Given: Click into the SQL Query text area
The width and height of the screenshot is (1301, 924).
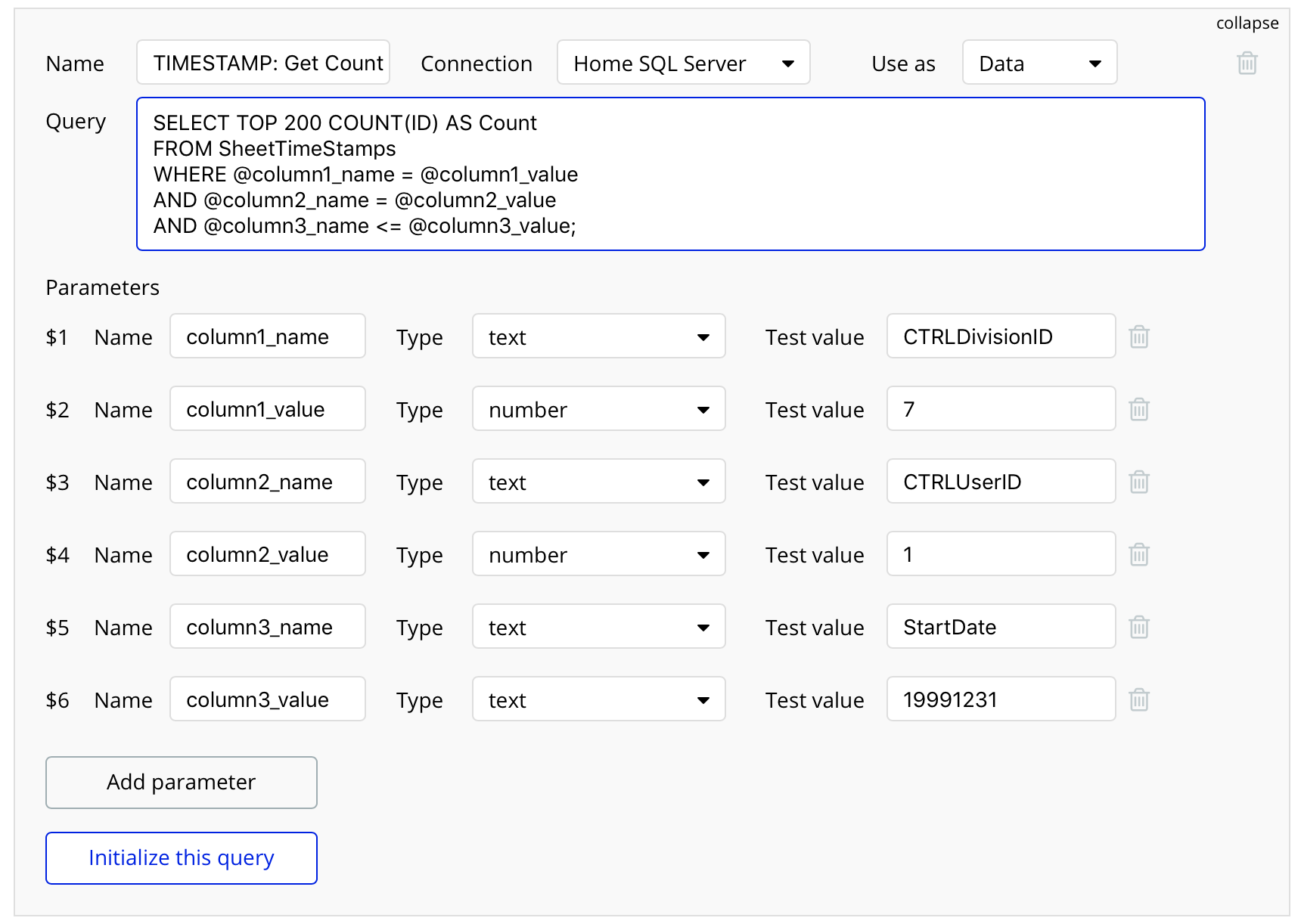Looking at the screenshot, I should coord(669,174).
